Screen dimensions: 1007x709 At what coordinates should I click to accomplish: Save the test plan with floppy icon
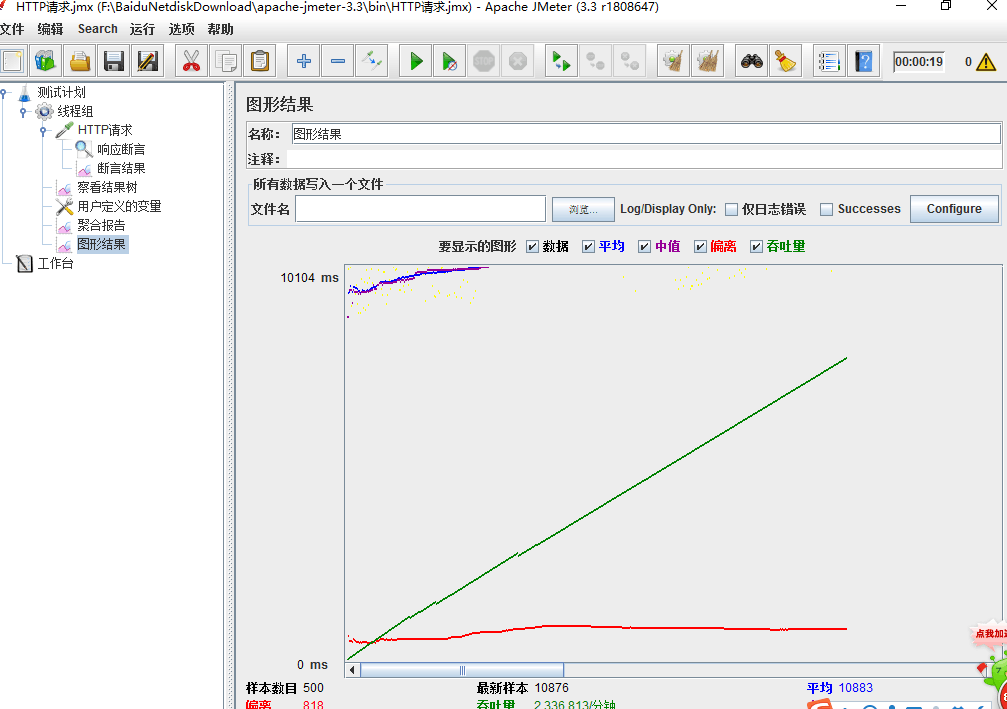[x=114, y=62]
